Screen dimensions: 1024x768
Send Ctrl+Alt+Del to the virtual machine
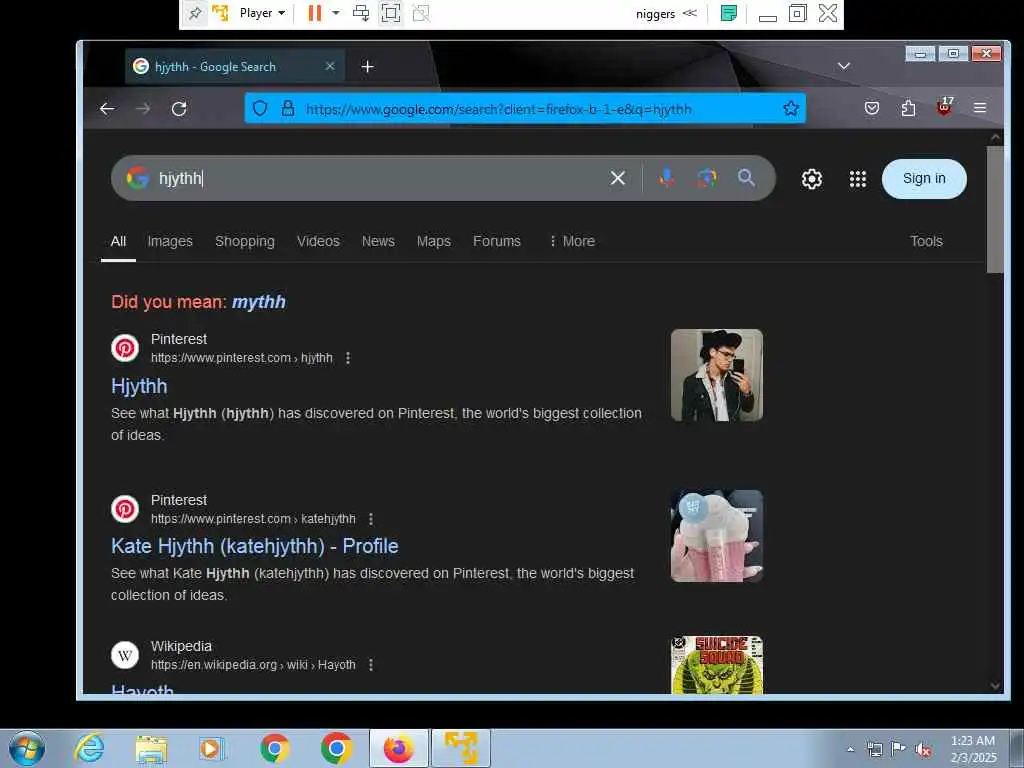point(360,13)
